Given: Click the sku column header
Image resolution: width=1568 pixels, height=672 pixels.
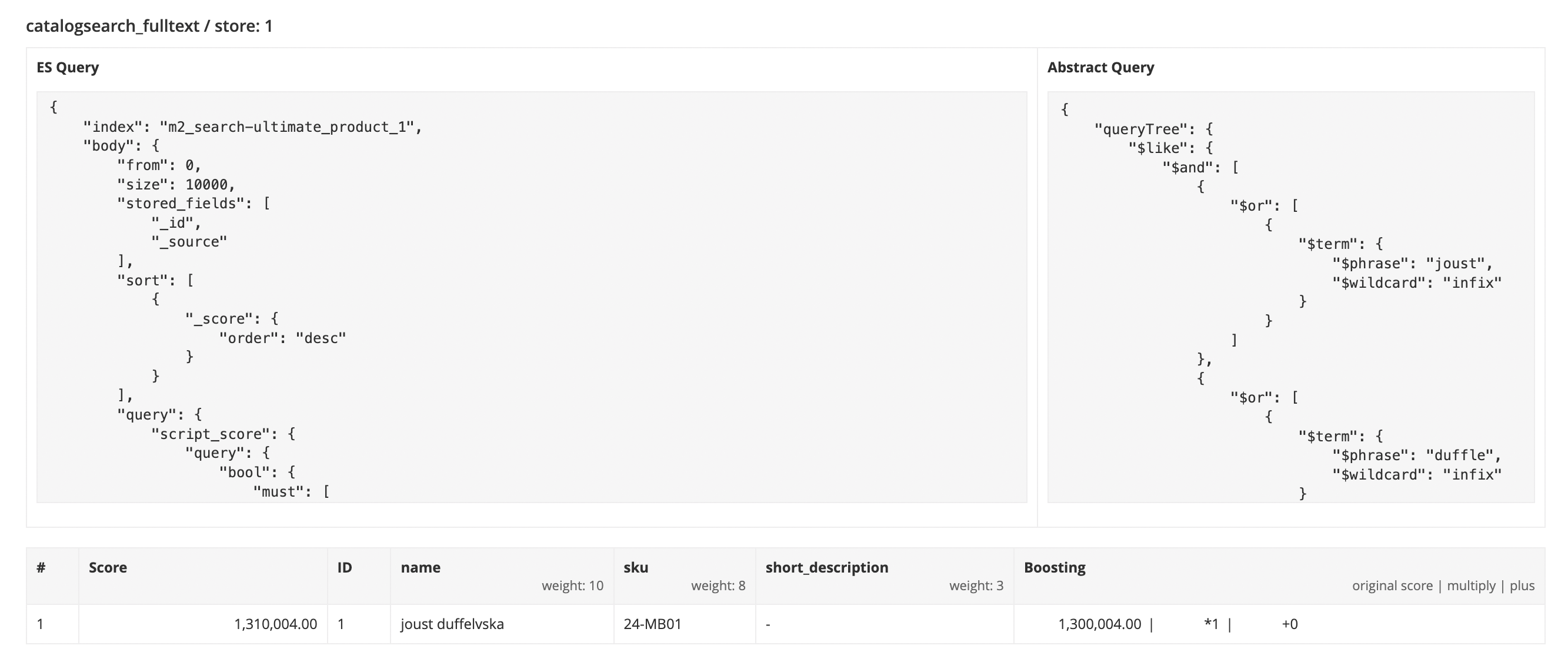Looking at the screenshot, I should pyautogui.click(x=635, y=567).
